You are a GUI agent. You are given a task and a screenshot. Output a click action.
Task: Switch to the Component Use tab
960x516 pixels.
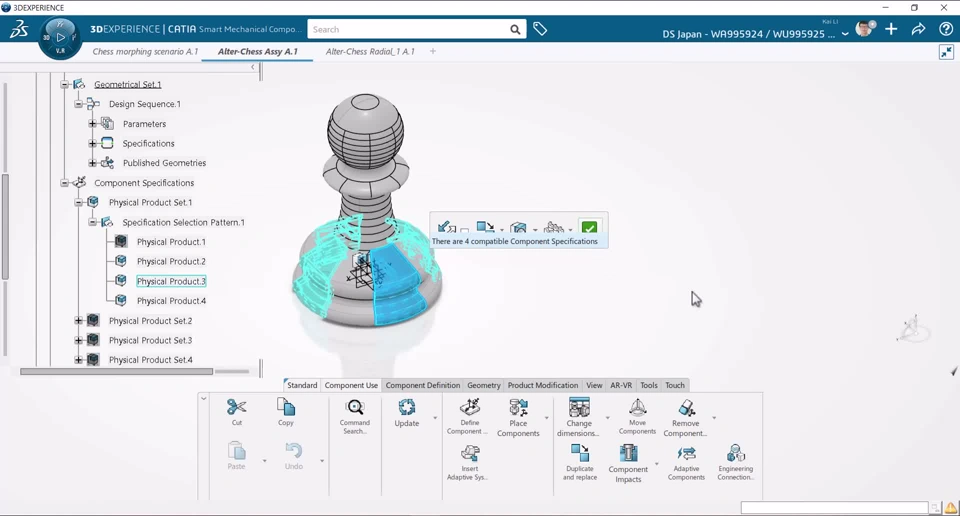pyautogui.click(x=351, y=385)
